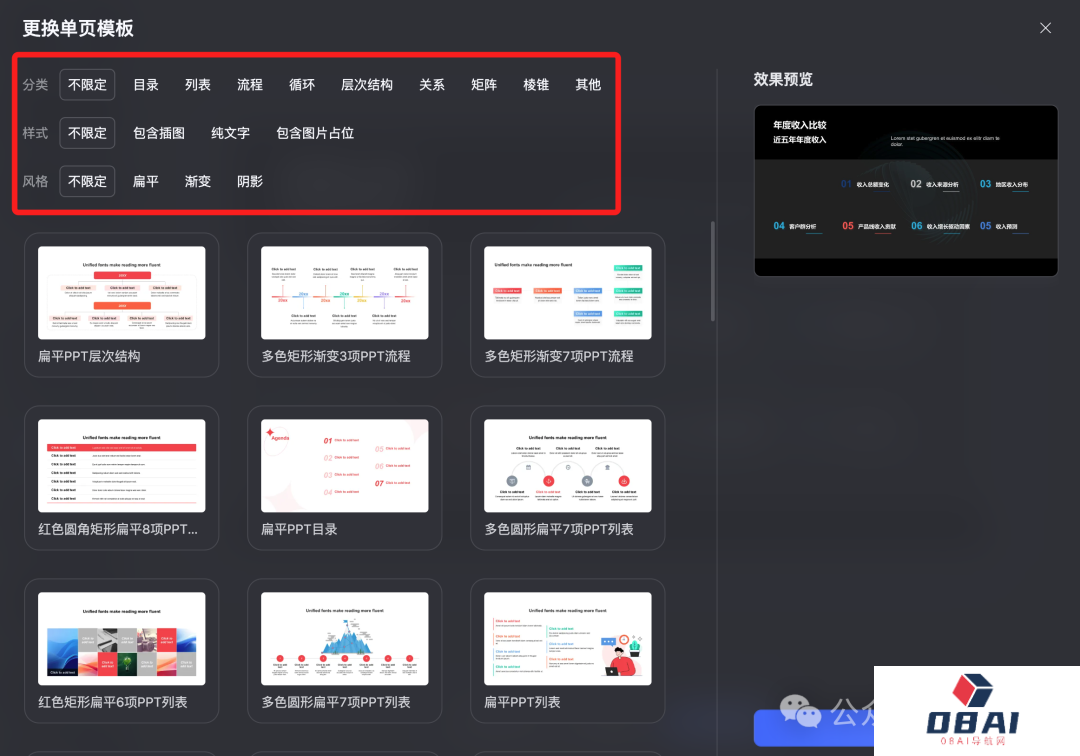This screenshot has height=756, width=1080.
Task: Select 包含插图 style filter
Action: tap(159, 133)
